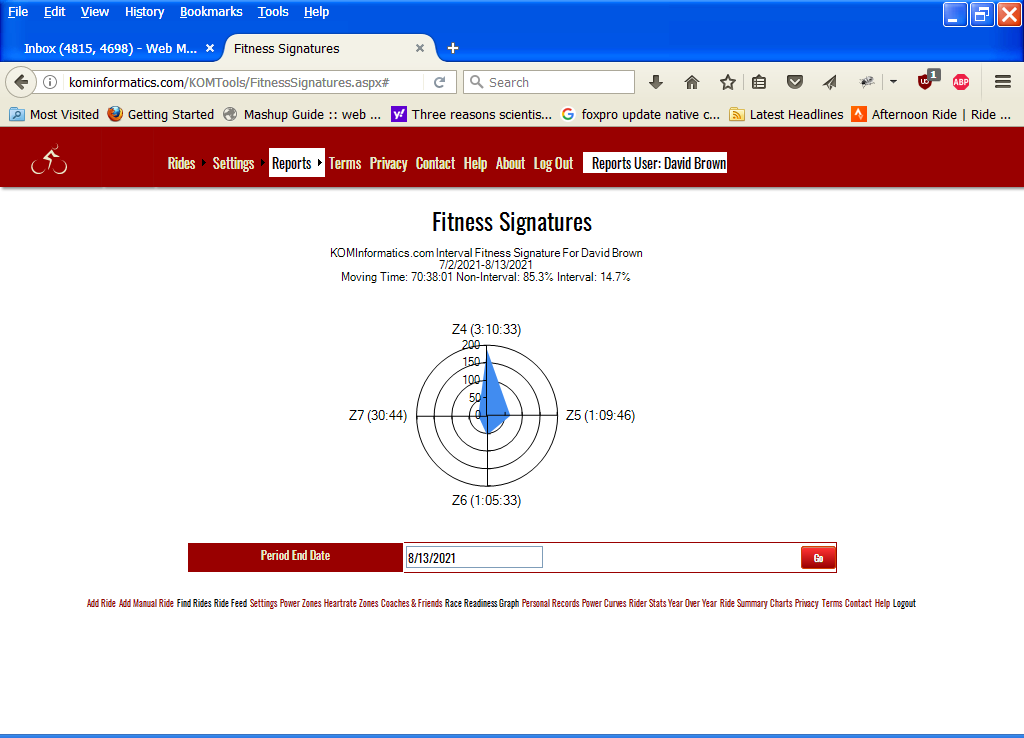Expand the Settings navigation menu

coord(233,163)
